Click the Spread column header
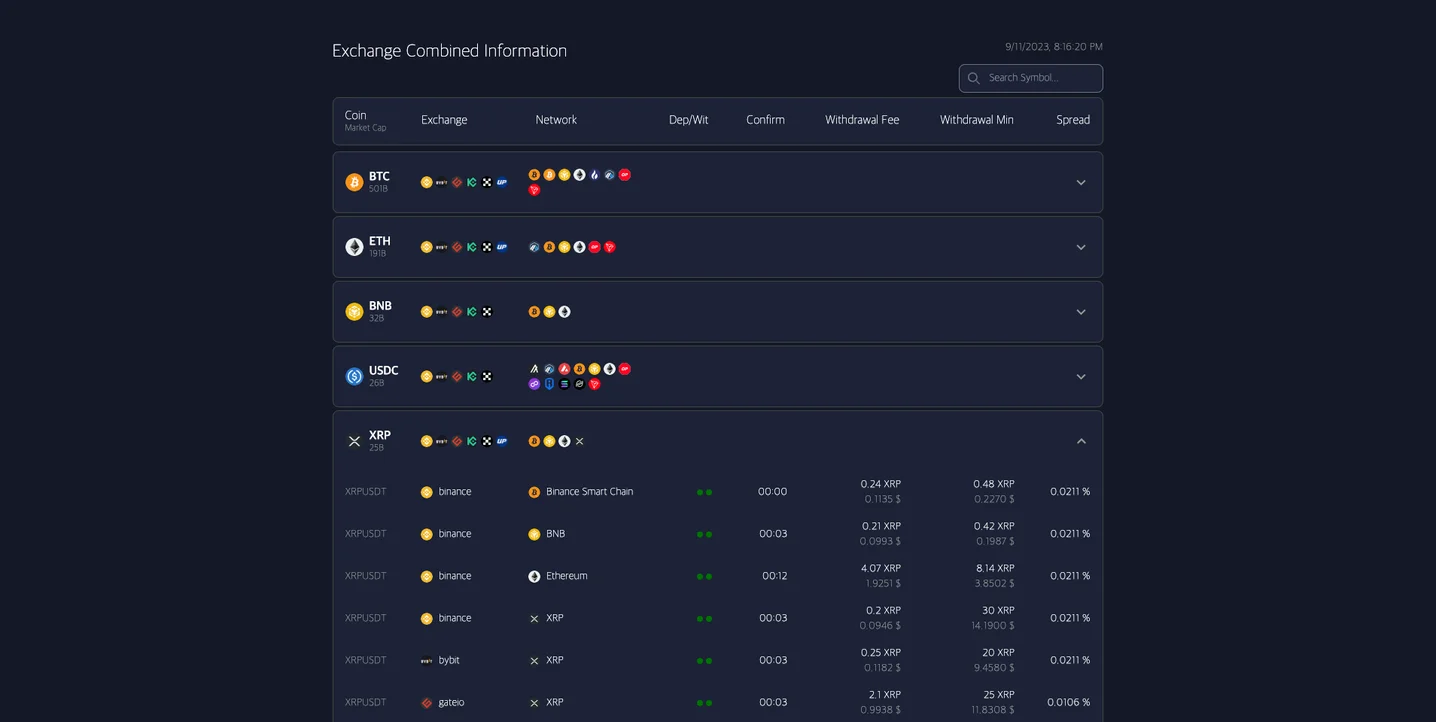Viewport: 1436px width, 722px height. click(x=1073, y=120)
